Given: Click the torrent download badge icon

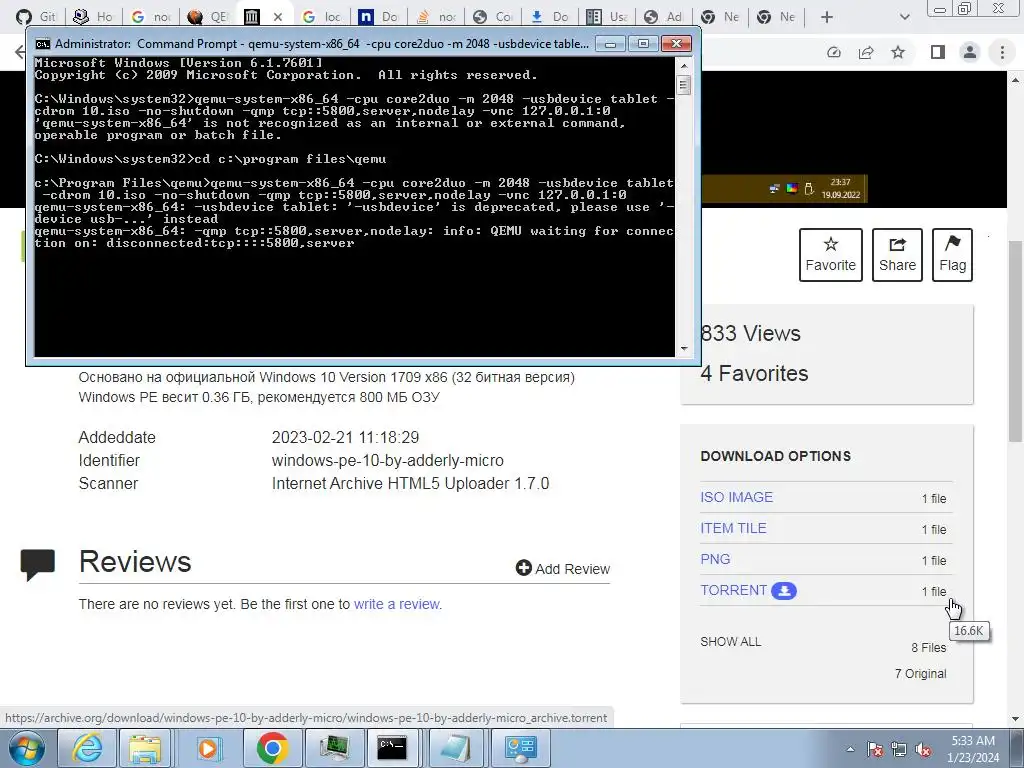Looking at the screenshot, I should [x=784, y=591].
